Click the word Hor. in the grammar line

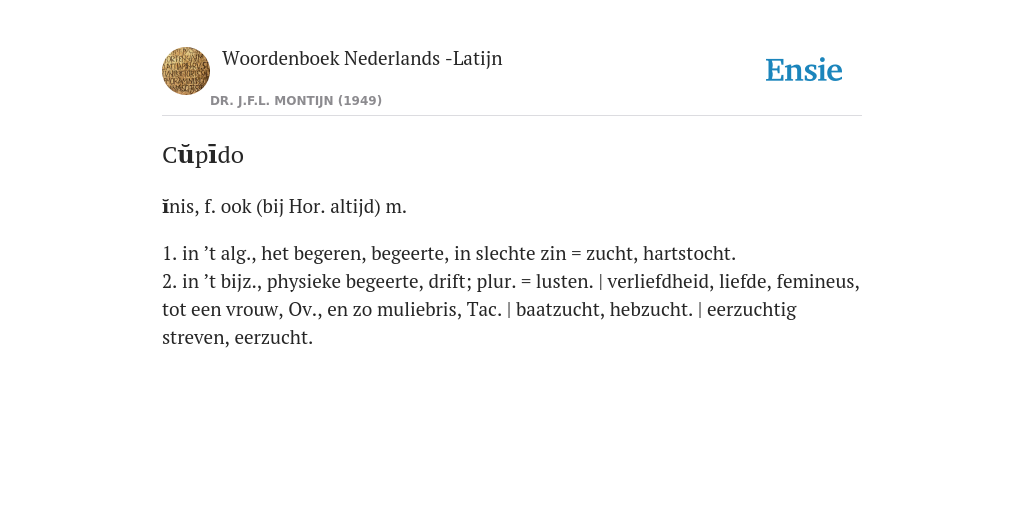pyautogui.click(x=307, y=206)
